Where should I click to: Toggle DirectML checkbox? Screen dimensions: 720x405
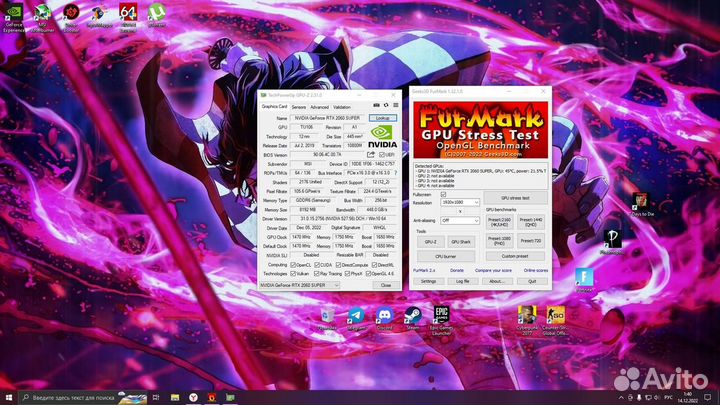375,265
